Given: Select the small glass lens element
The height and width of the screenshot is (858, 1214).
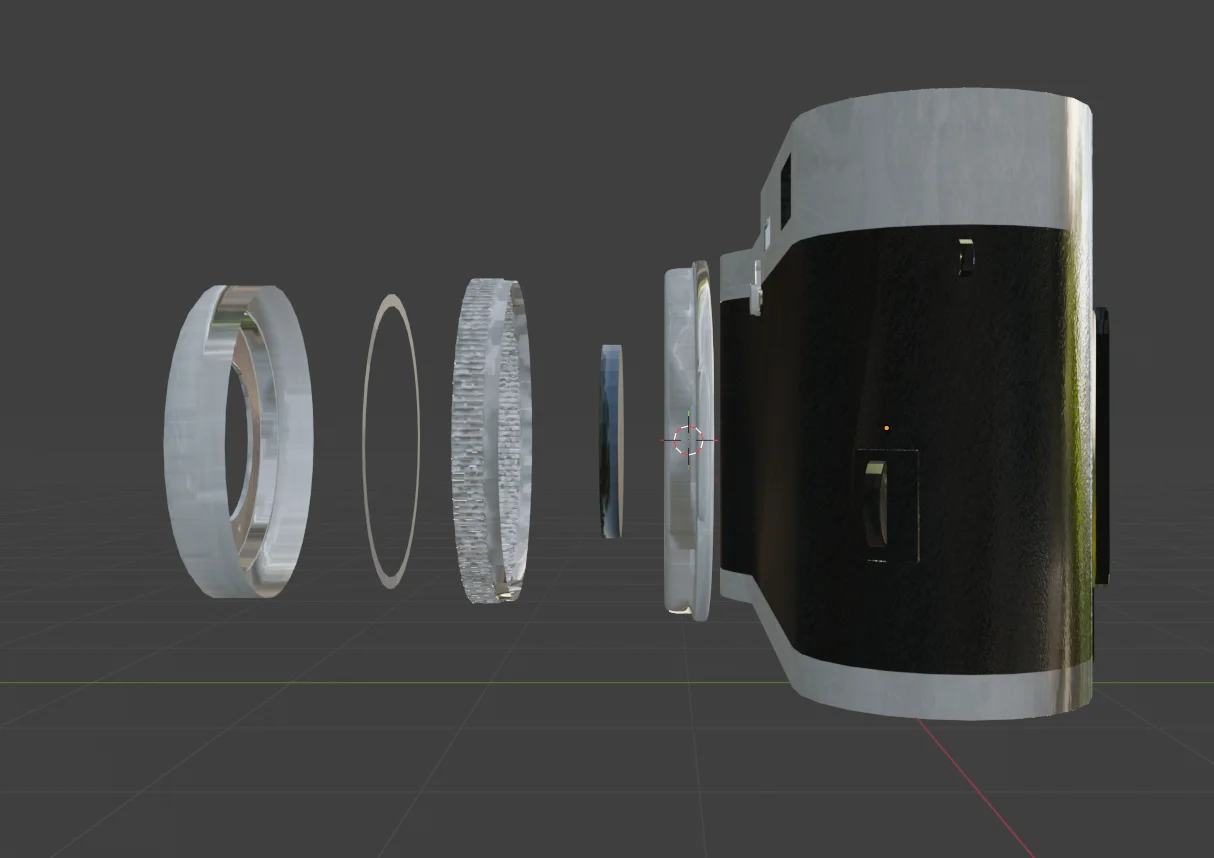Looking at the screenshot, I should pos(611,441).
